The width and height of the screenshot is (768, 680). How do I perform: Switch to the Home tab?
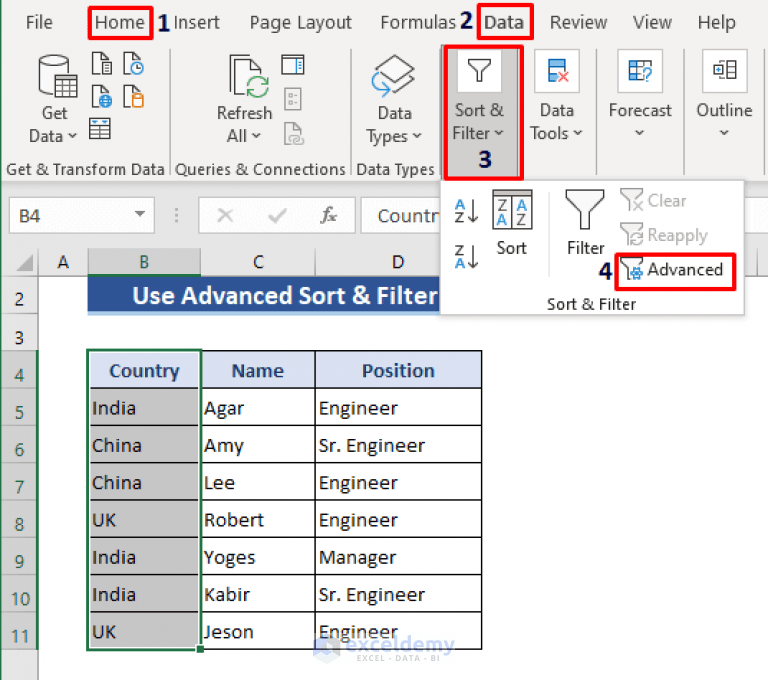click(120, 22)
